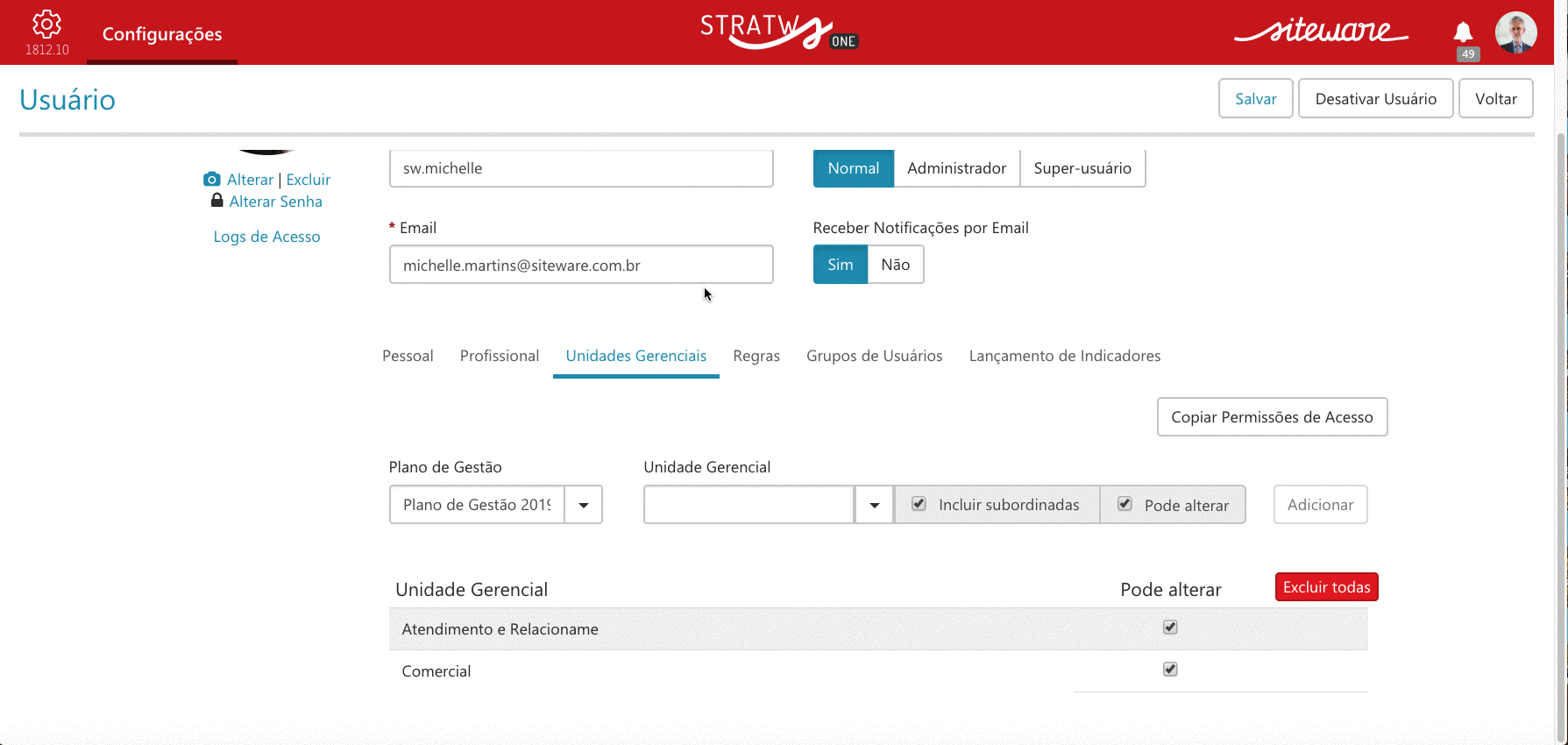1568x745 pixels.
Task: Expand the Plano de Gestão dropdown arrow
Action: click(584, 505)
